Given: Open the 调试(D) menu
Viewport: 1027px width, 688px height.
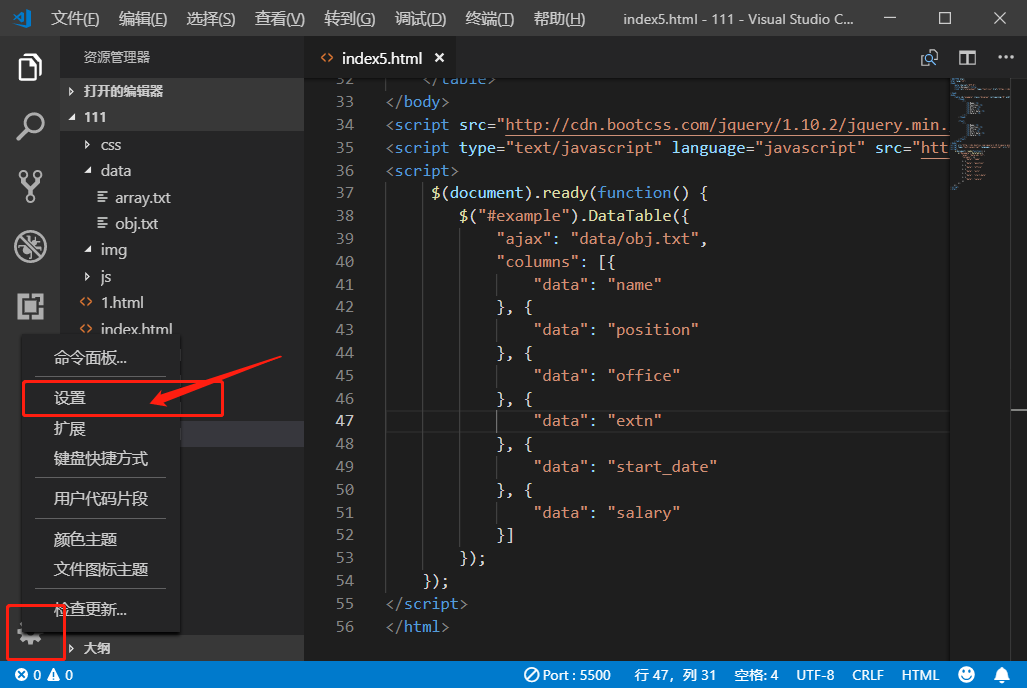Looking at the screenshot, I should pos(418,18).
